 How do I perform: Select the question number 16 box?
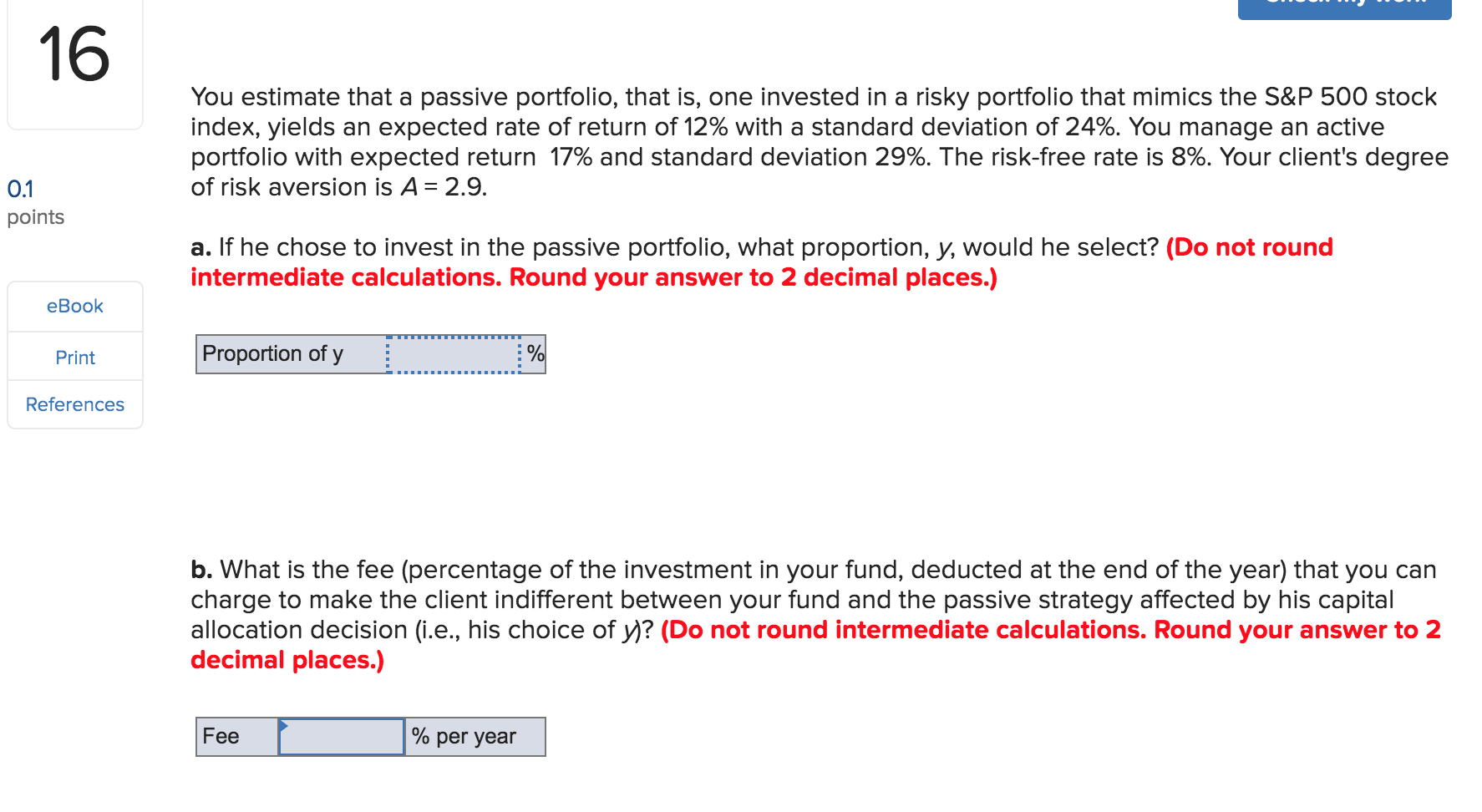tap(74, 58)
